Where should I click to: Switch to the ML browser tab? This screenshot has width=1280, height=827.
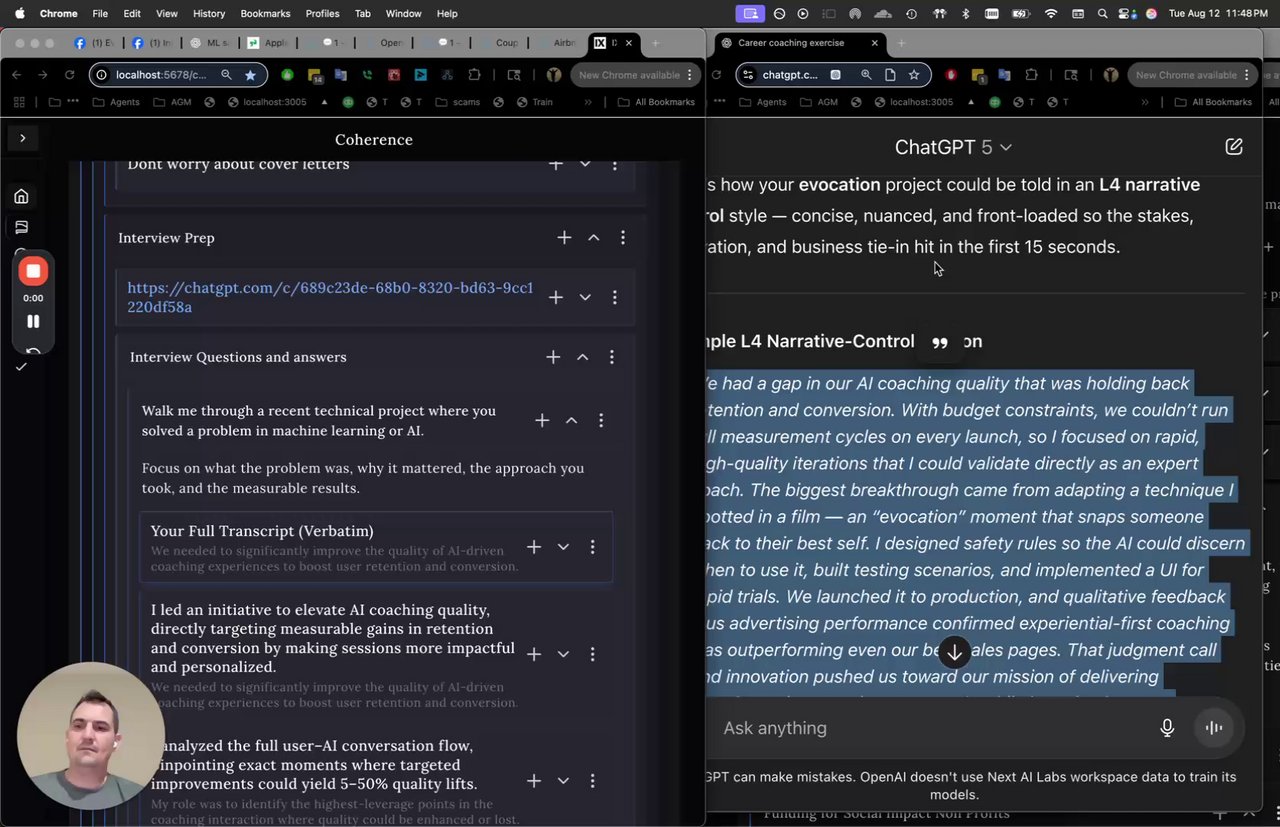211,43
